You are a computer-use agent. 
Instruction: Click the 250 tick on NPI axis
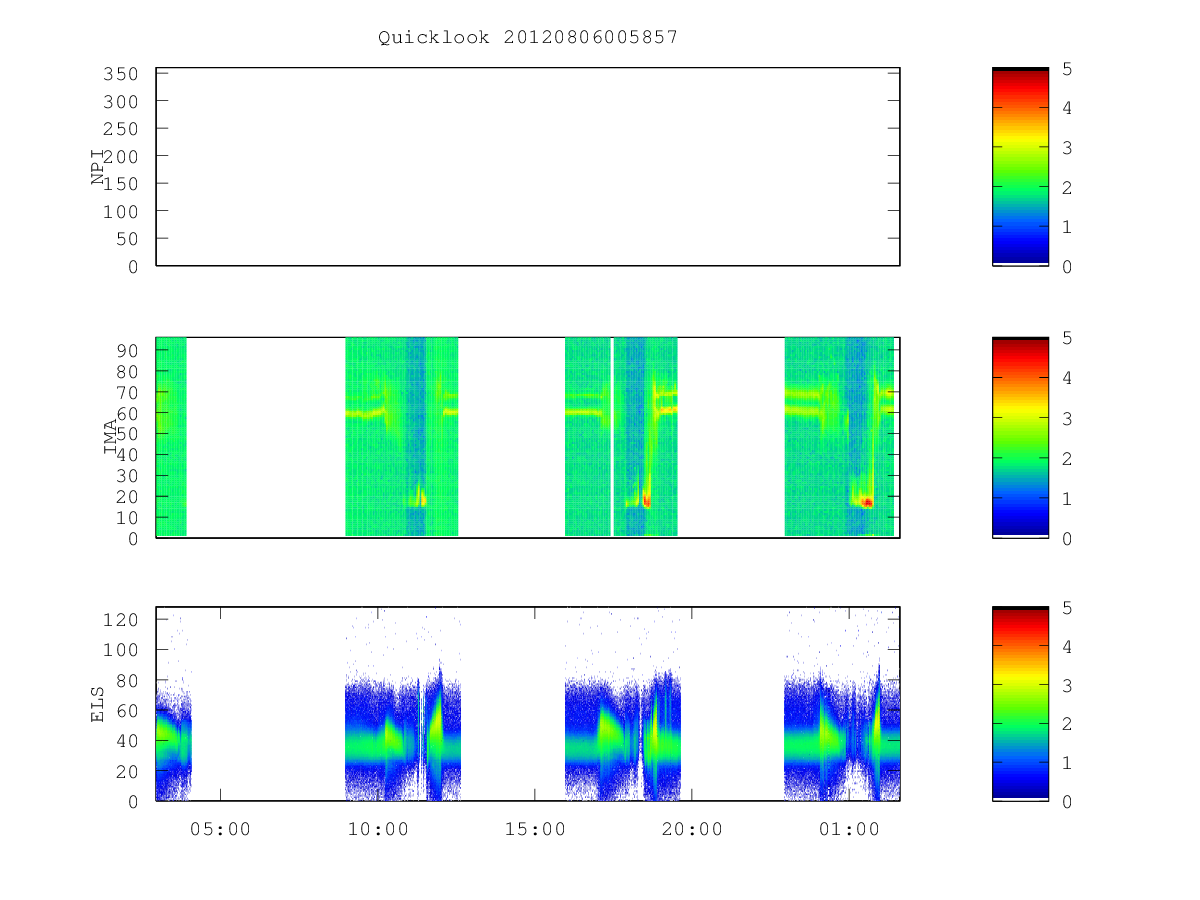pyautogui.click(x=119, y=129)
